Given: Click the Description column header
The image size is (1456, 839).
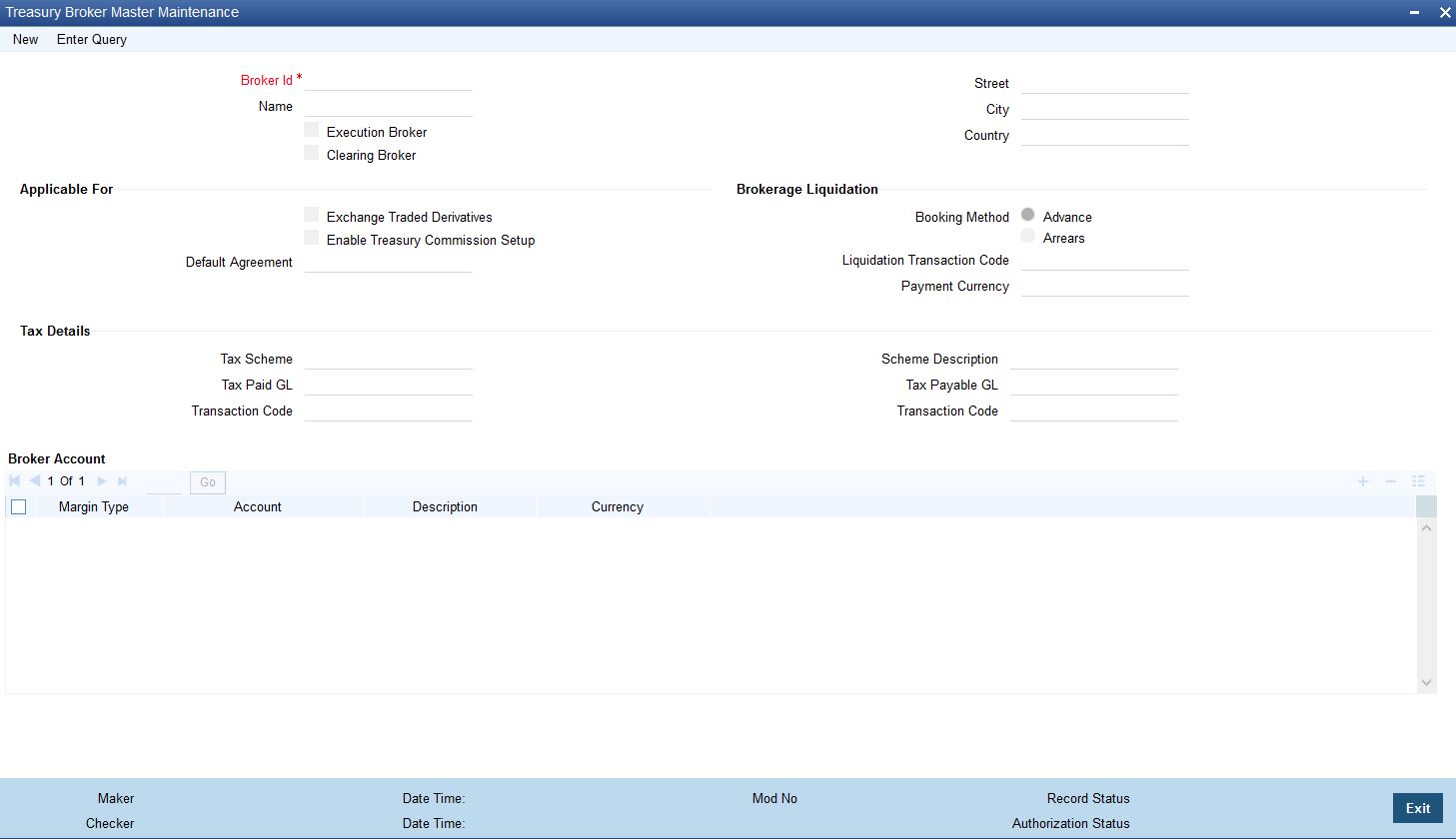Looking at the screenshot, I should pos(445,507).
